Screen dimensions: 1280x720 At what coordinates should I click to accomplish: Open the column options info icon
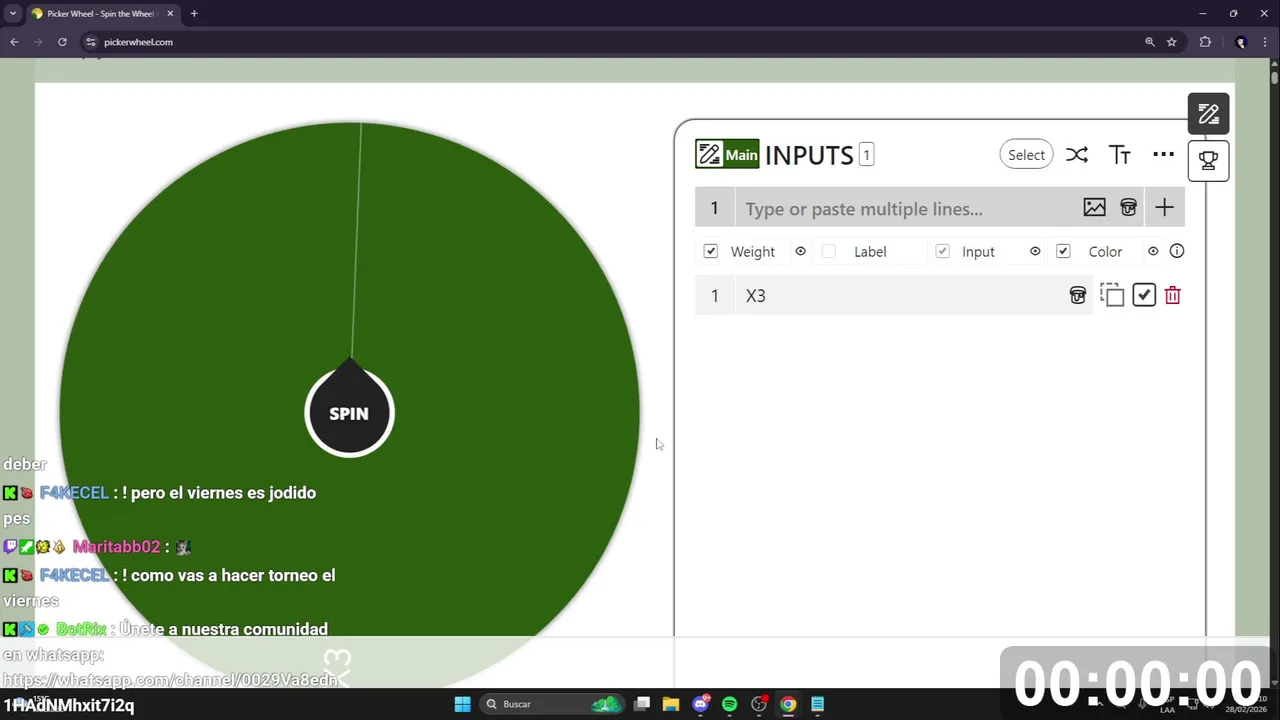[1177, 251]
